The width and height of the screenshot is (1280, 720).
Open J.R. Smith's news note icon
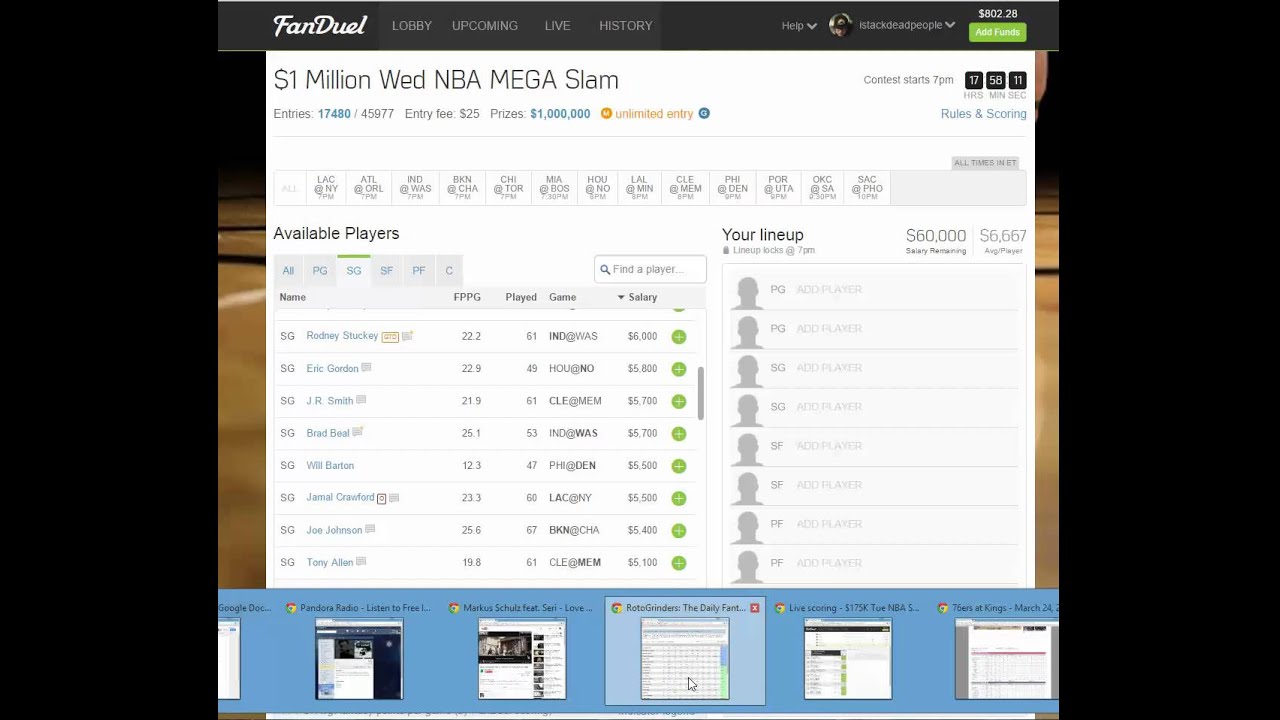point(361,400)
